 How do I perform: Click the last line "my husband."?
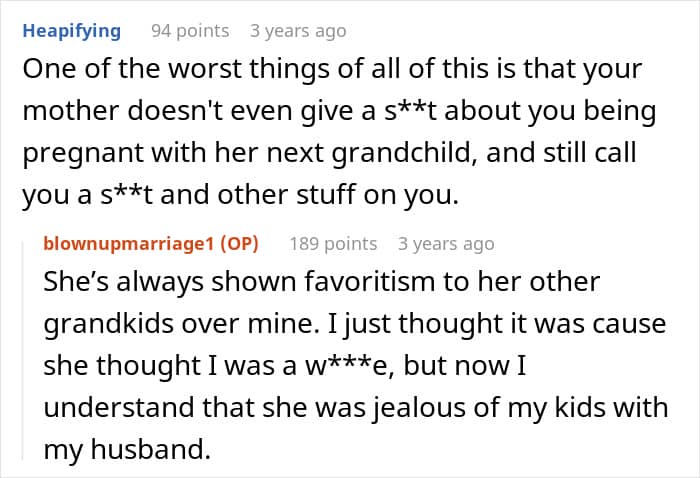[x=127, y=450]
